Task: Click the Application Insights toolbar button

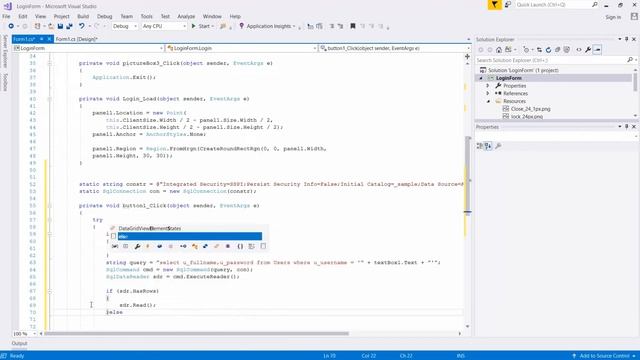Action: click(267, 26)
